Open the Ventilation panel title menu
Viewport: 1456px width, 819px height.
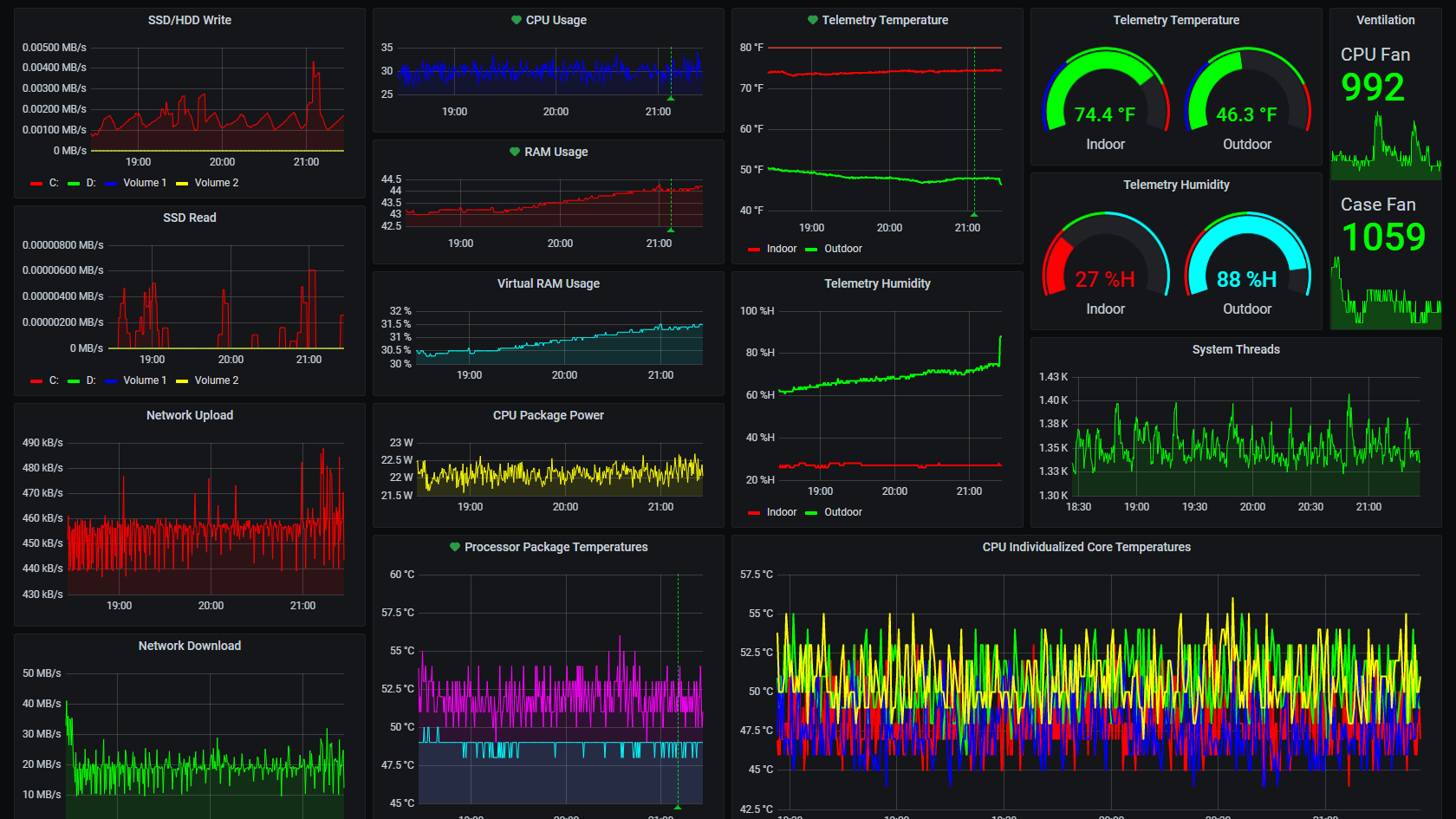pos(1385,20)
